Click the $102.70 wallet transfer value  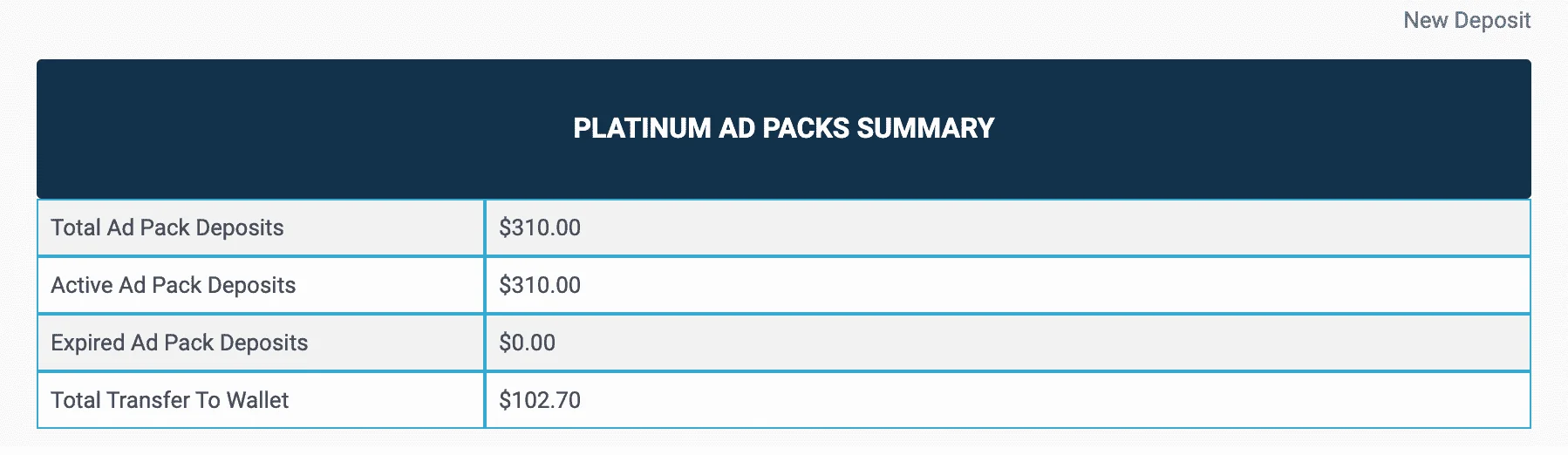(x=540, y=400)
